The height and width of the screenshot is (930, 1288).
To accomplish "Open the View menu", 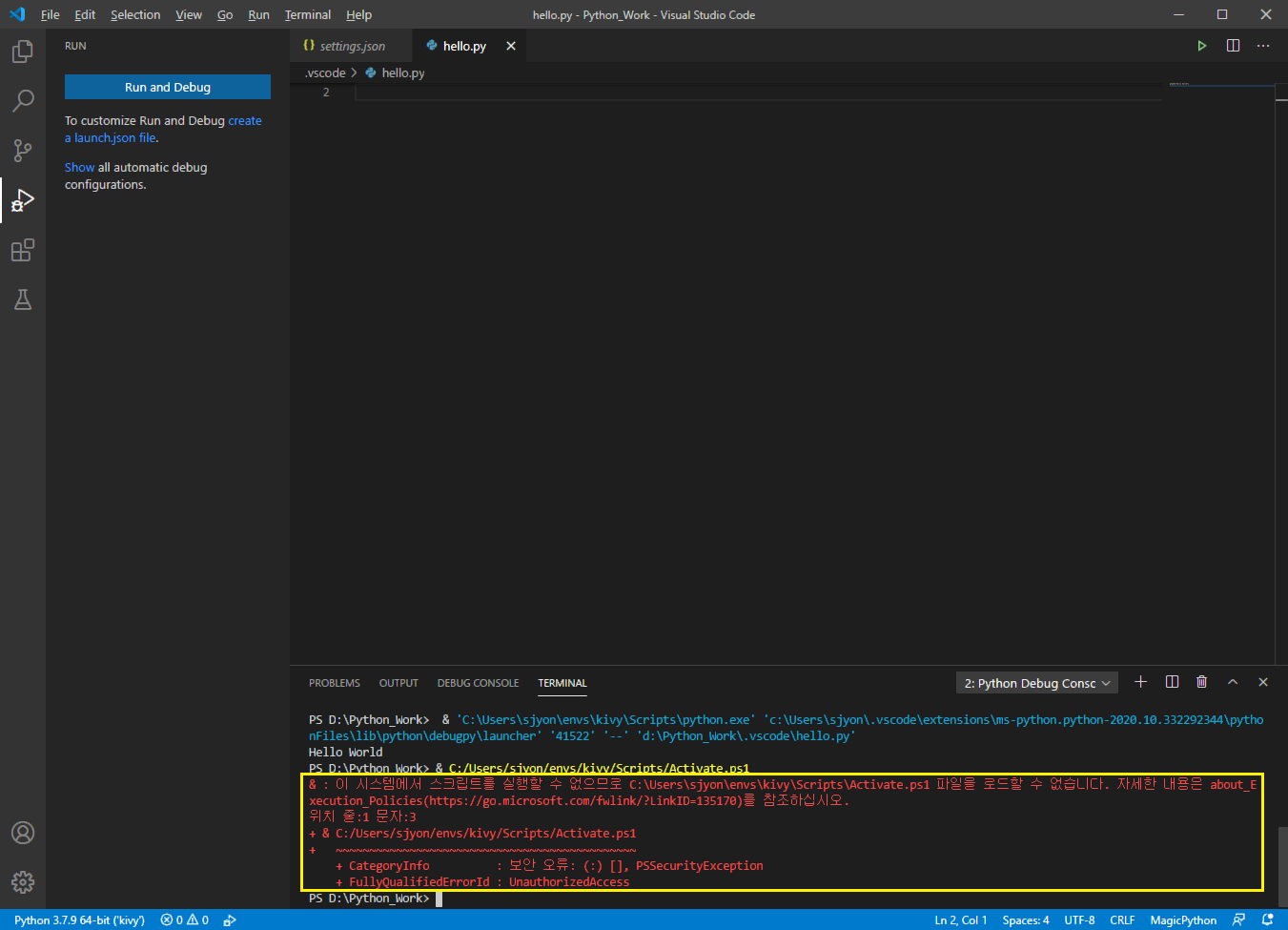I will click(189, 14).
